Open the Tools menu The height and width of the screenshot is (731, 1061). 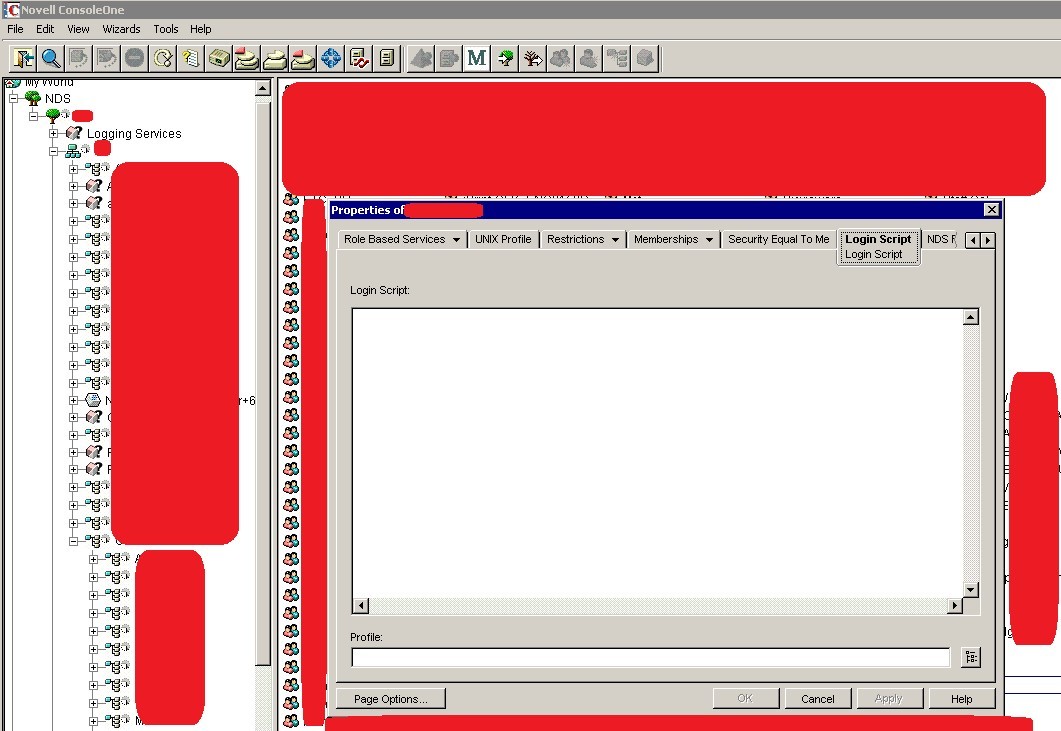coord(165,29)
